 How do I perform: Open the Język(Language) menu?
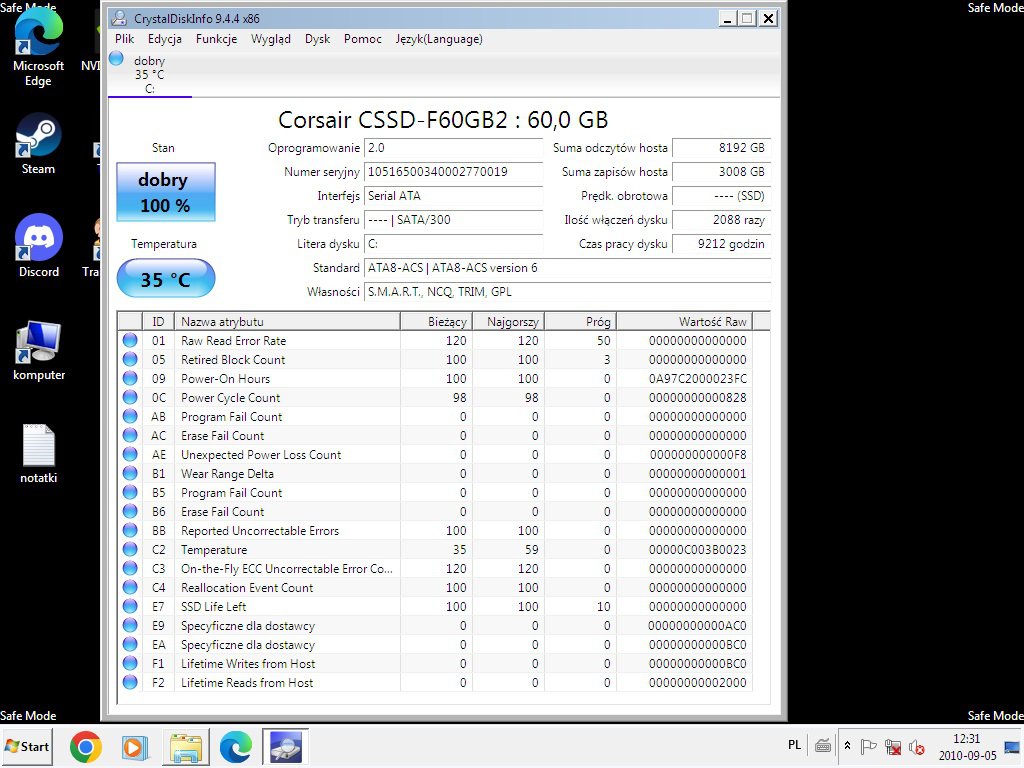point(439,39)
